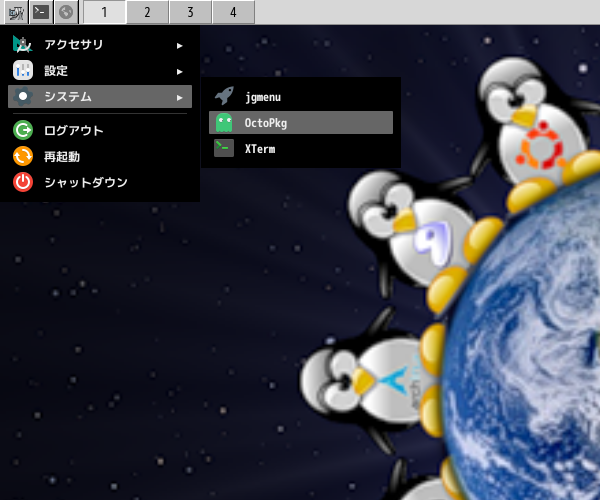This screenshot has height=500, width=600.
Task: Click the XTerm terminal icon
Action: 224,148
